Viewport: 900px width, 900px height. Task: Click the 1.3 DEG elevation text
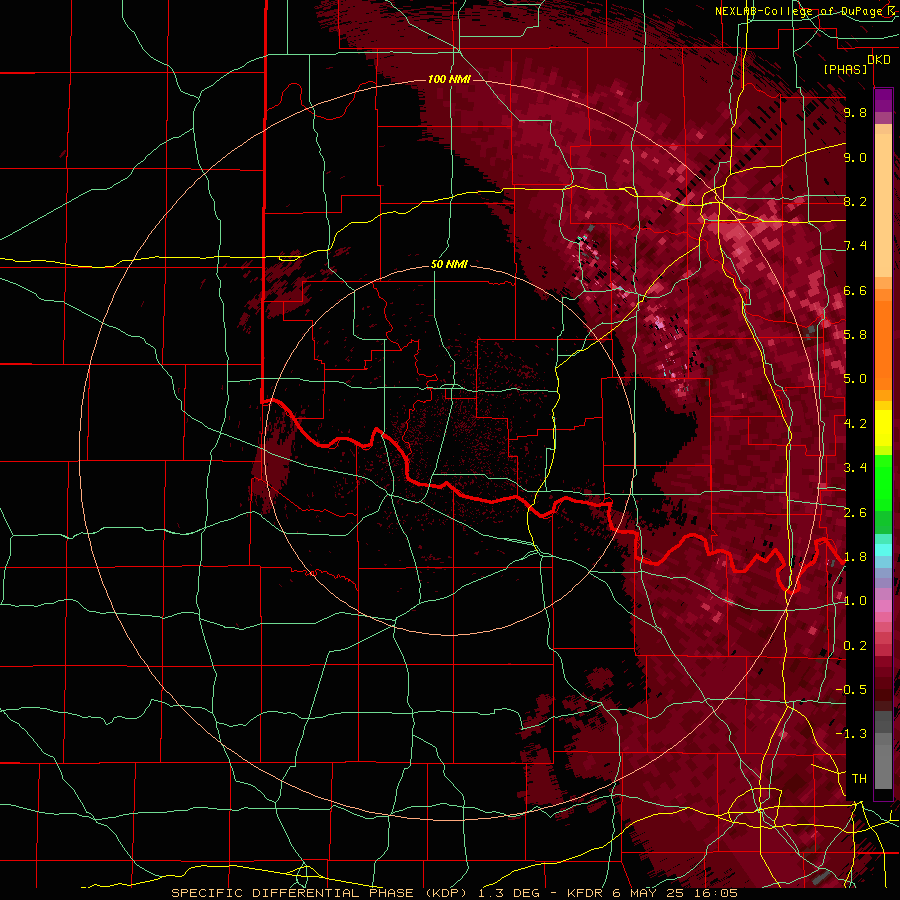[510, 893]
